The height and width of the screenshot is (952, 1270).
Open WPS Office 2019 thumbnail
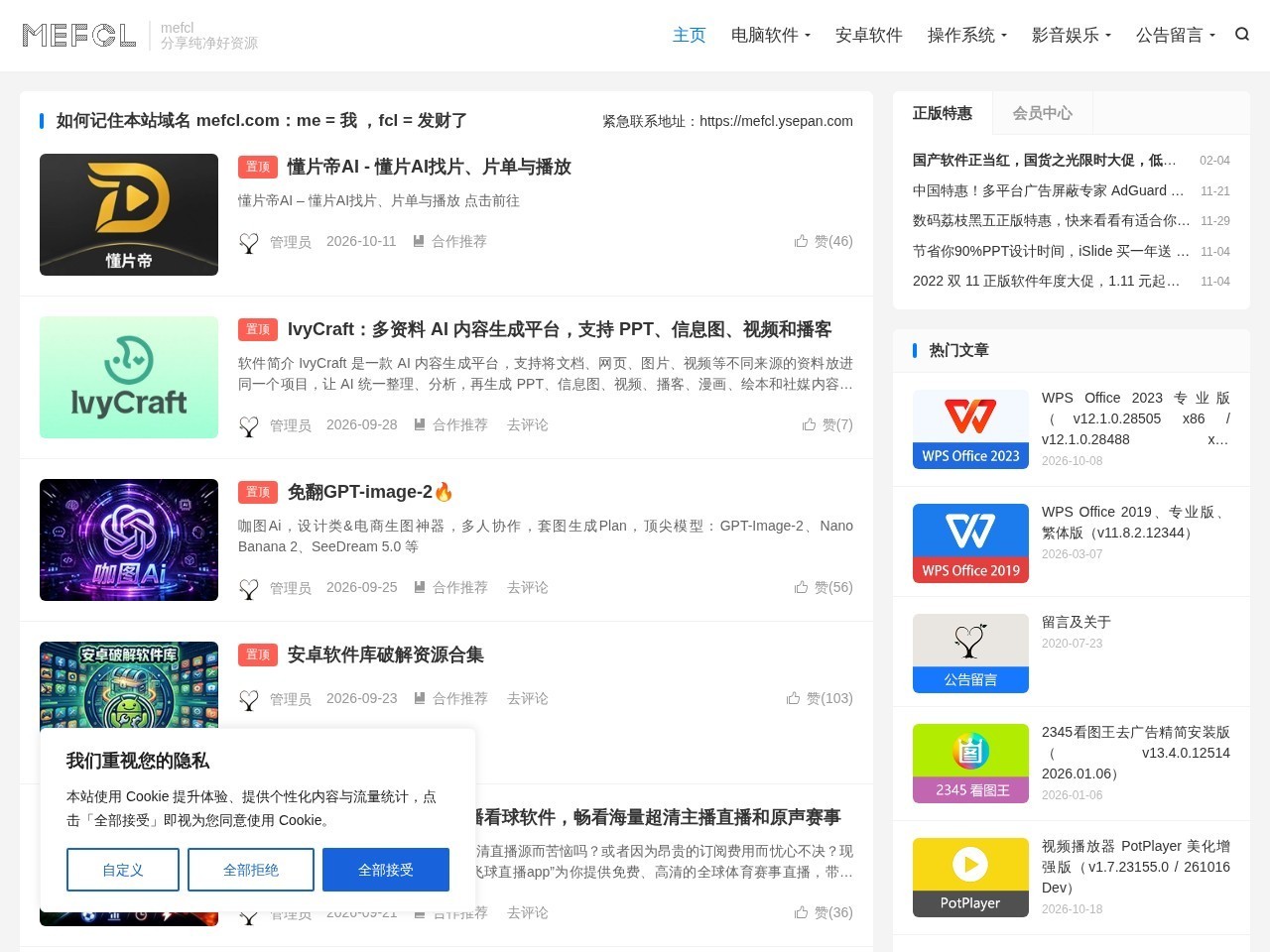[970, 543]
